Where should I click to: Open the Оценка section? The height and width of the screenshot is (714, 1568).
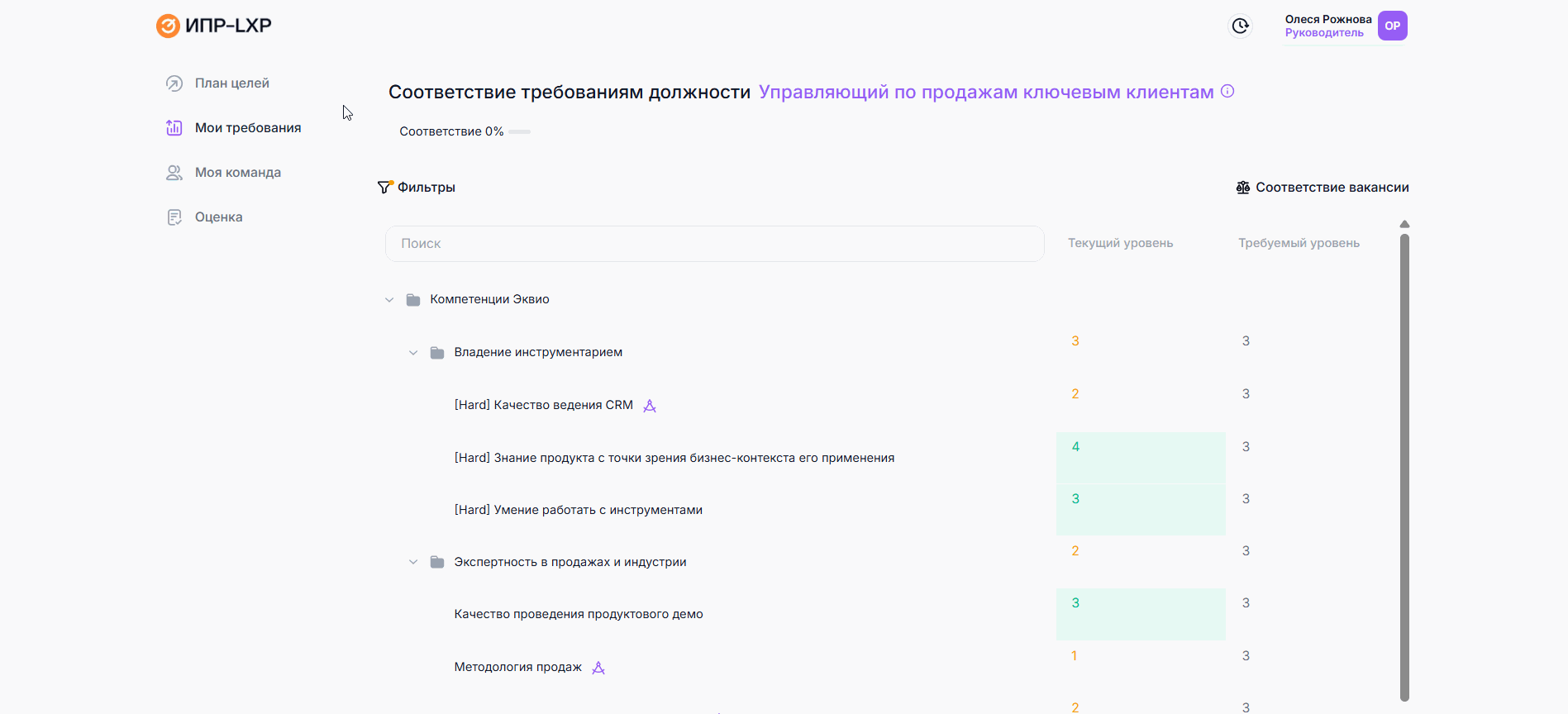218,217
